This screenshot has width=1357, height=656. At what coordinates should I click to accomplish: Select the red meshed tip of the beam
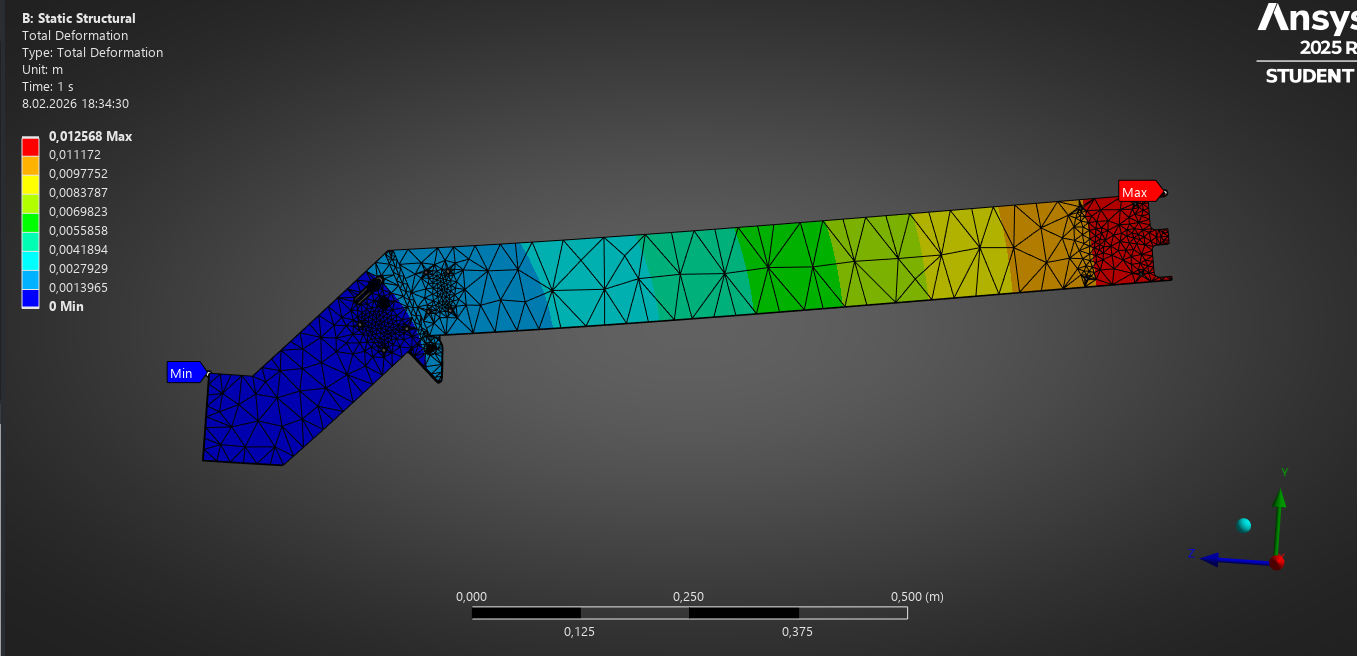coord(1125,240)
